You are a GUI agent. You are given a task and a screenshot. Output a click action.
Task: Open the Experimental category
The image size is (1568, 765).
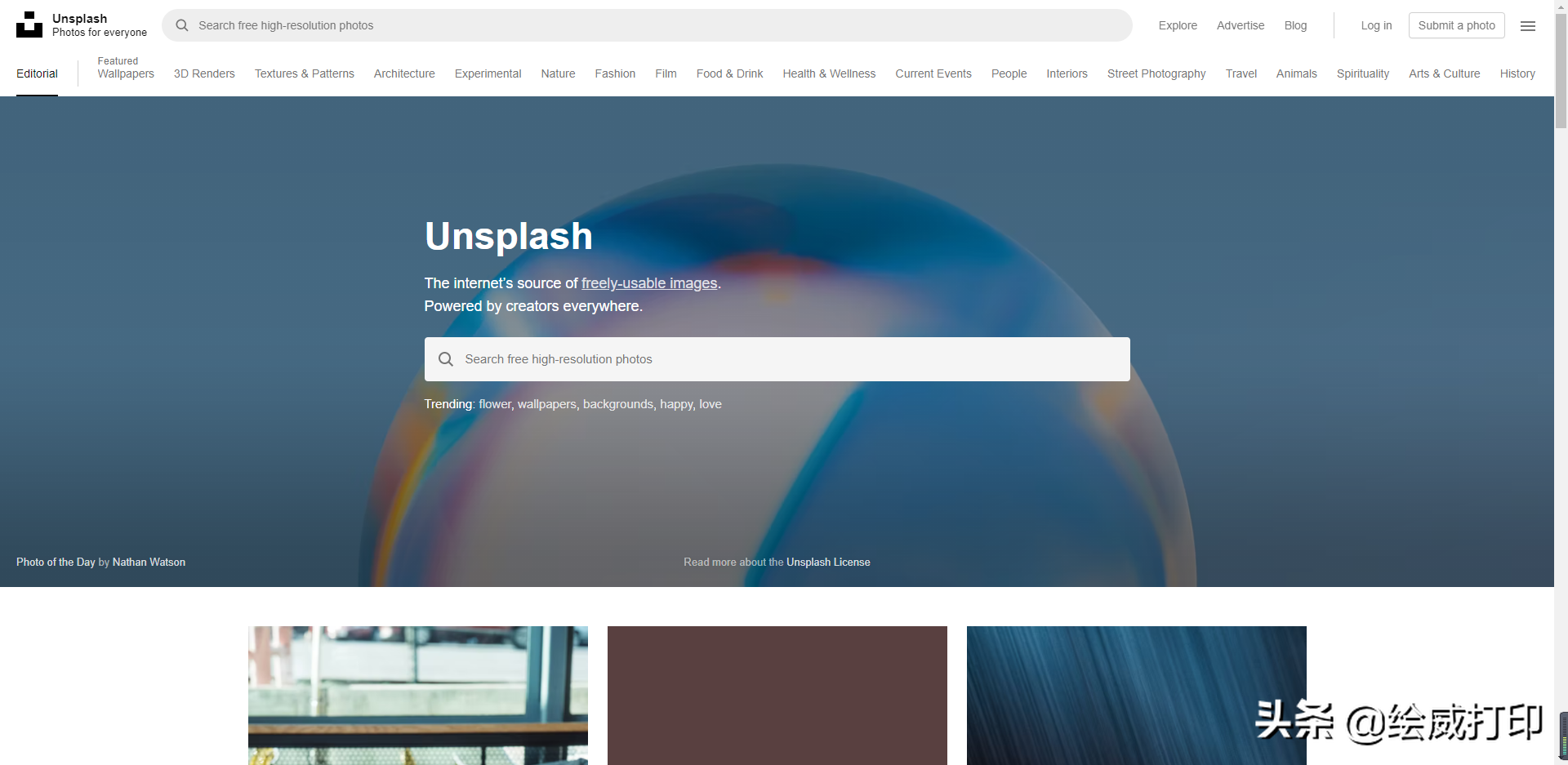click(488, 73)
